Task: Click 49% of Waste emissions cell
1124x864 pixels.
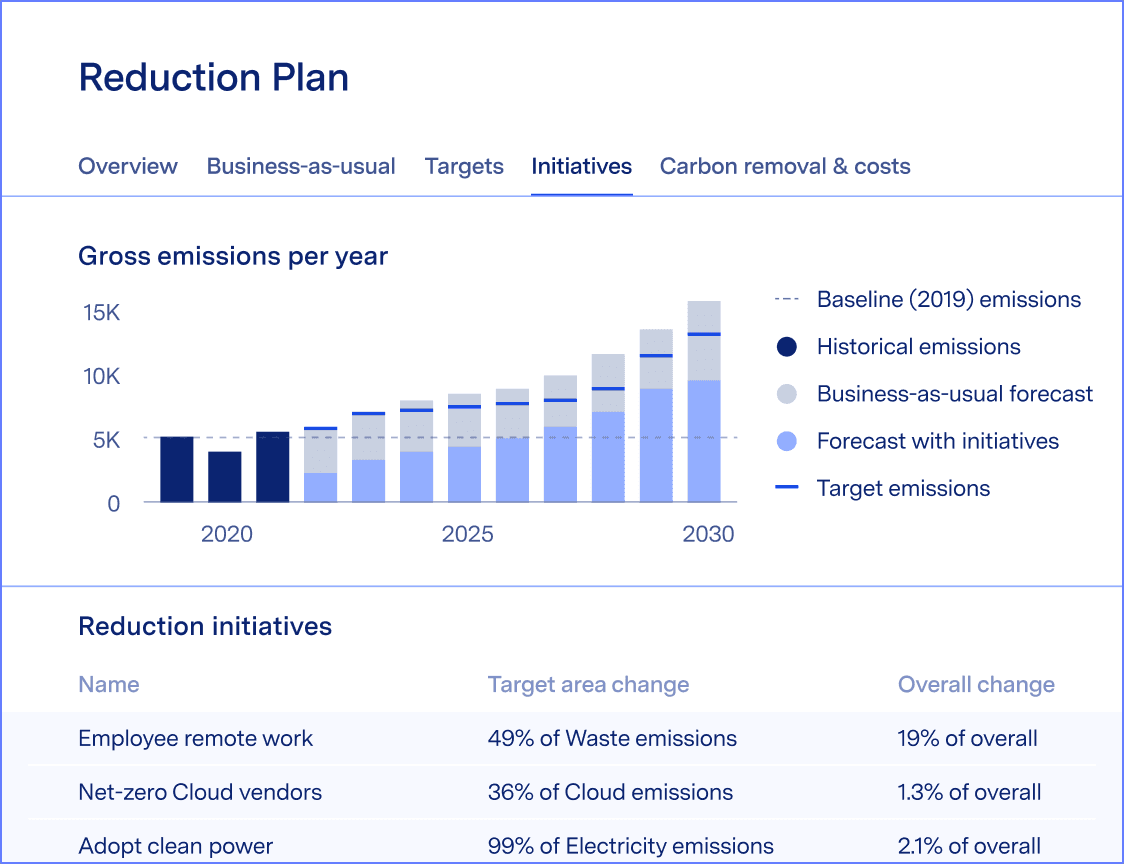Action: [x=612, y=739]
